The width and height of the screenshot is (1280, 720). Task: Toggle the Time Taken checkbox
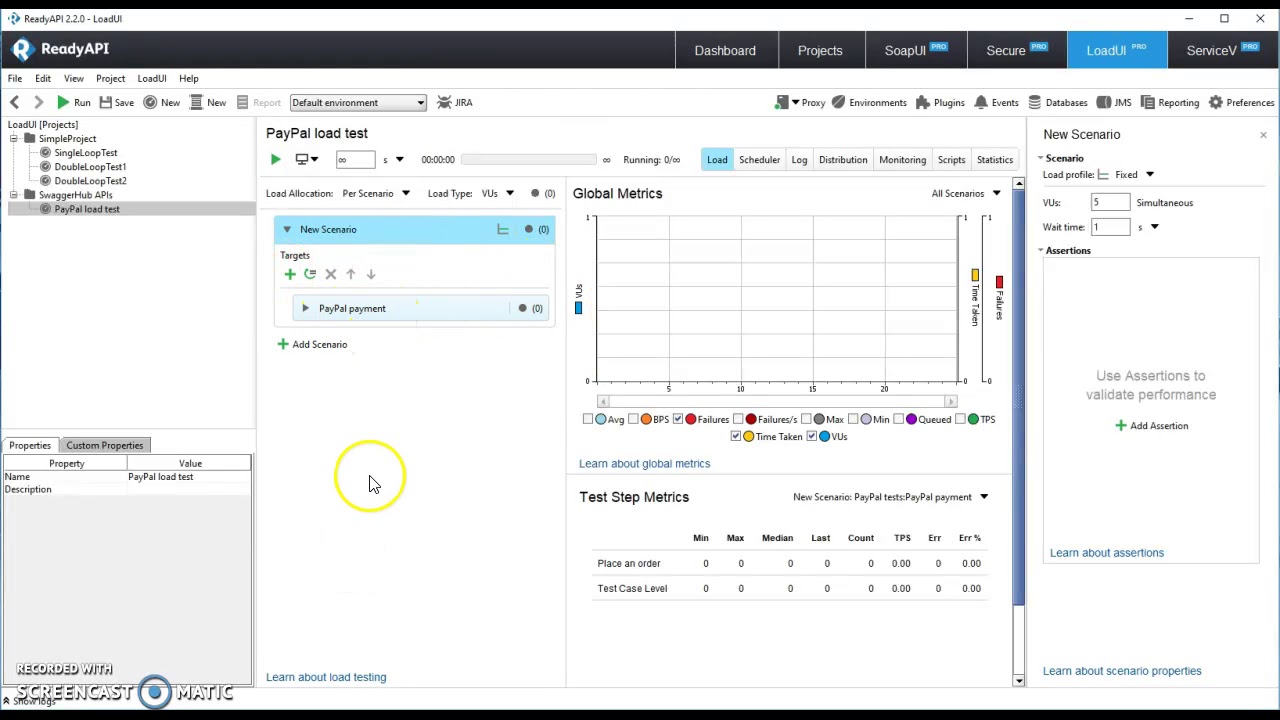coord(736,436)
